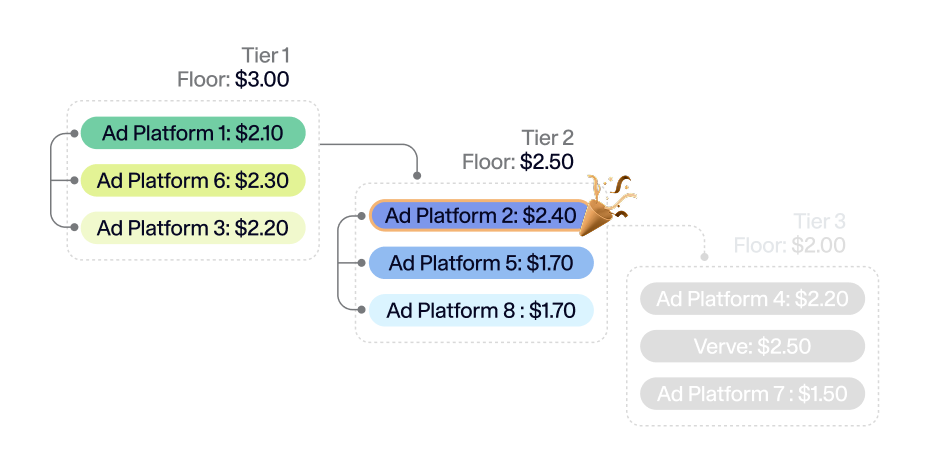The image size is (930, 470).
Task: Select the Ad Platform 5: $1.70 pill
Action: coord(481,263)
